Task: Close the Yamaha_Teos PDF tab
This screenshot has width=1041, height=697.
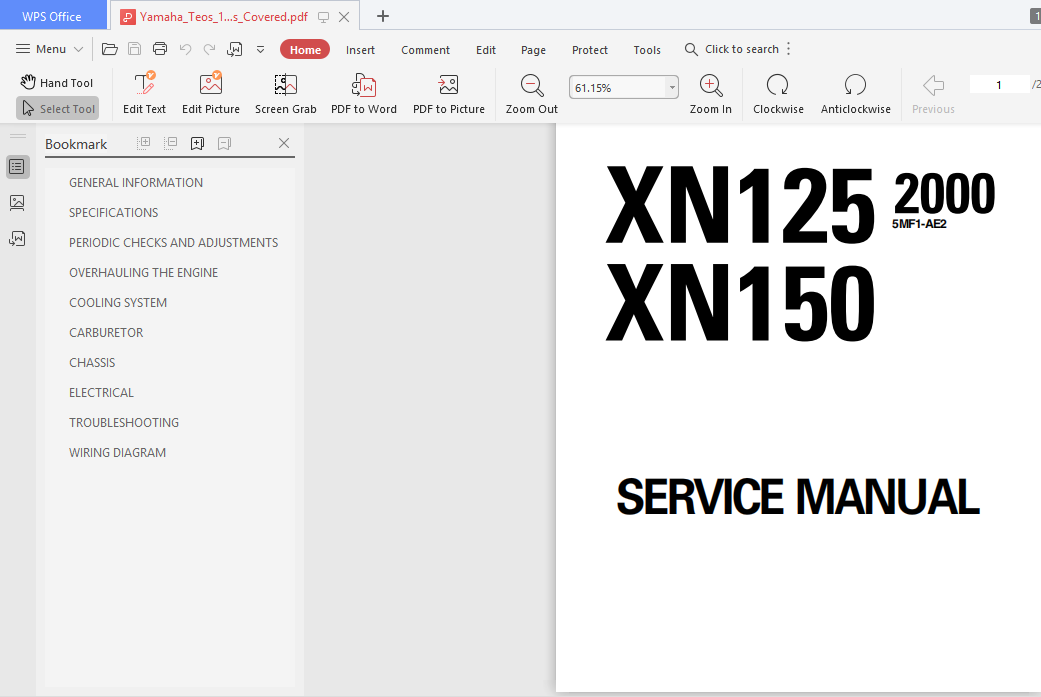Action: [x=344, y=17]
